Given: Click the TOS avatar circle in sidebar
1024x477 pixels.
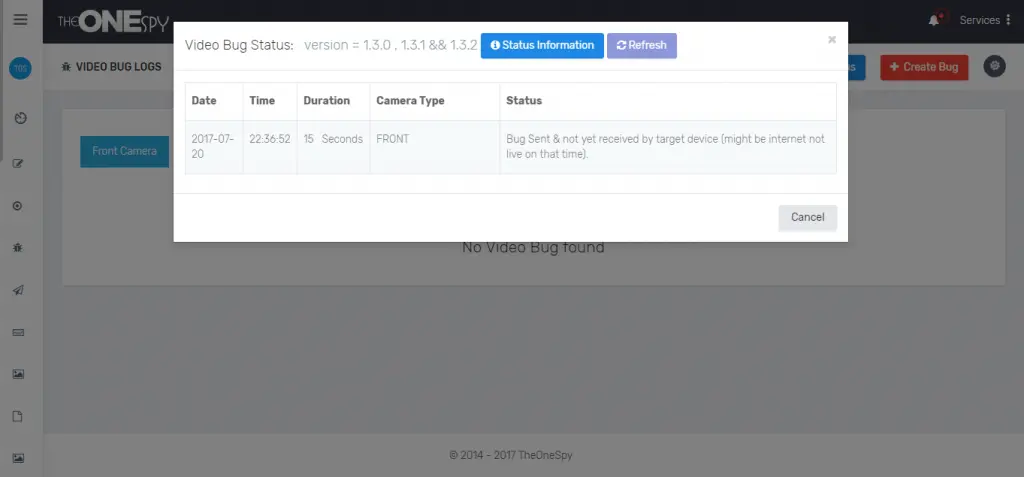Looking at the screenshot, I should (x=20, y=68).
